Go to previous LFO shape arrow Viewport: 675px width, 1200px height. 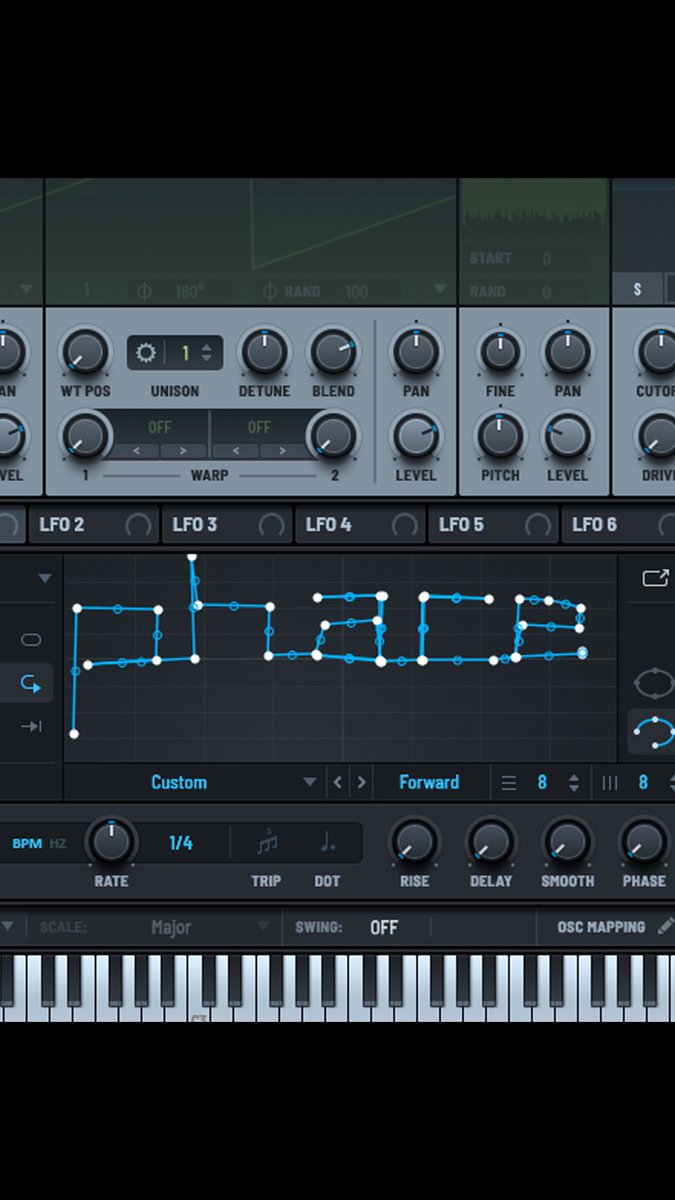(x=338, y=783)
